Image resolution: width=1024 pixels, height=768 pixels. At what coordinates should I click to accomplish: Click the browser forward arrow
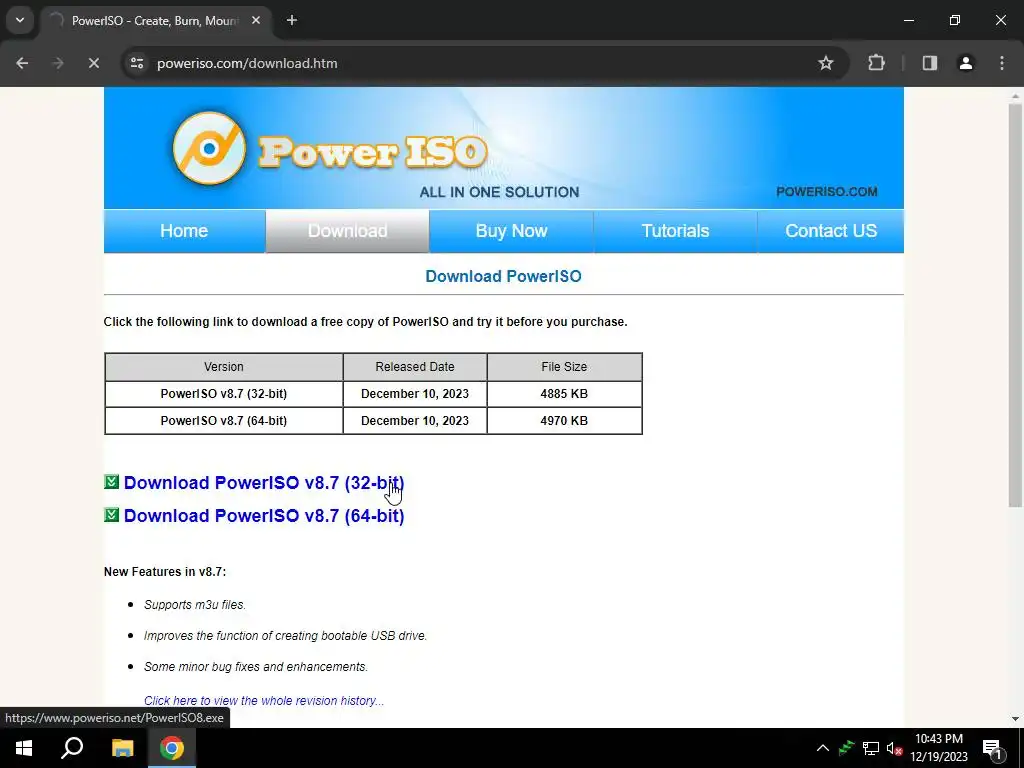tap(57, 63)
